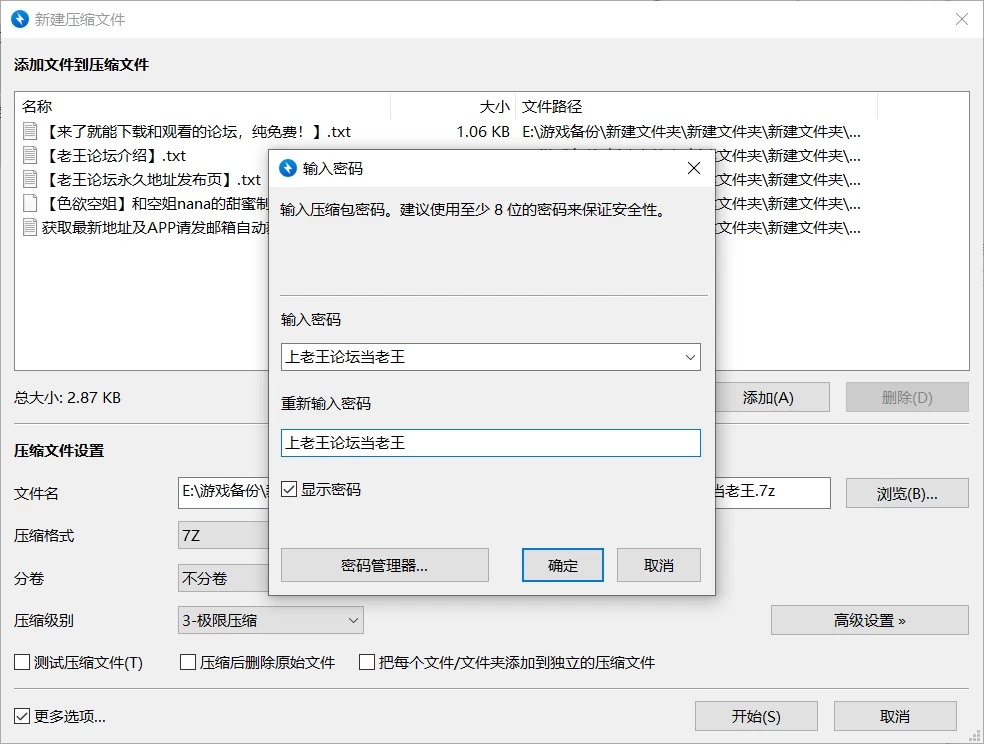Select the first .txt file icon in list
Screen dimensions: 984x744
point(29,131)
